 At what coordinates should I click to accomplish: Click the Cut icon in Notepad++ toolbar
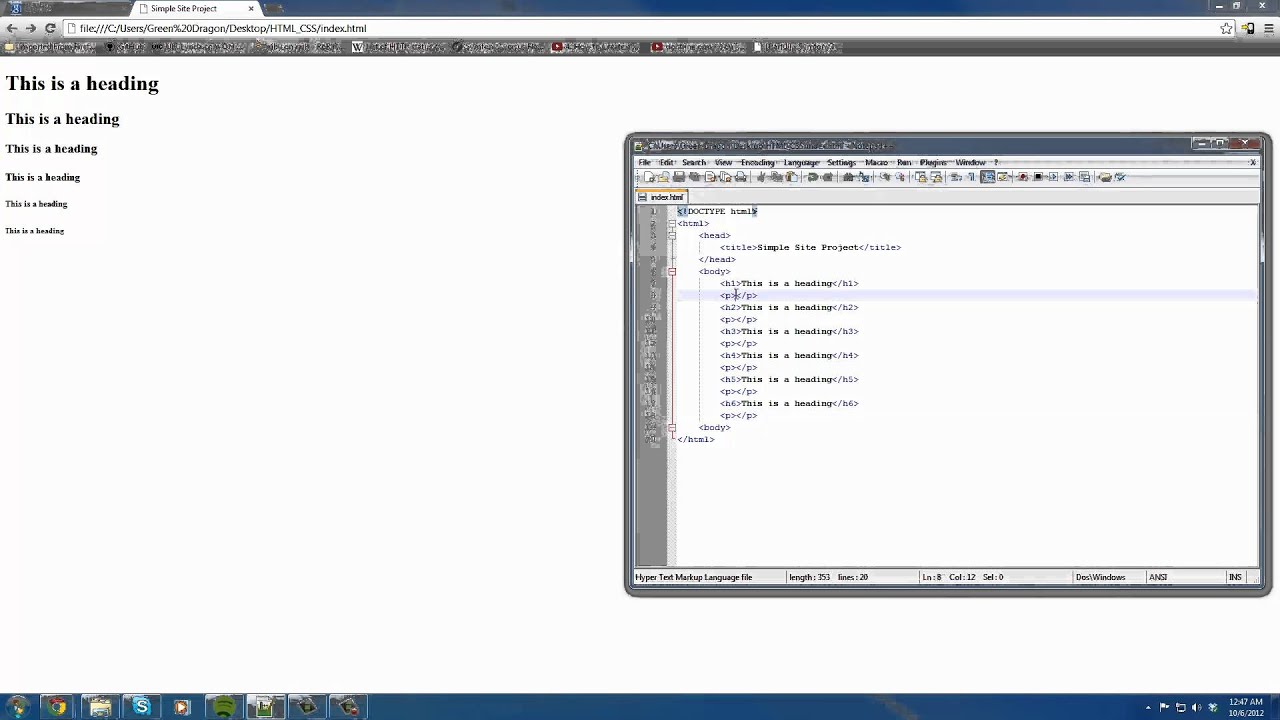(761, 177)
